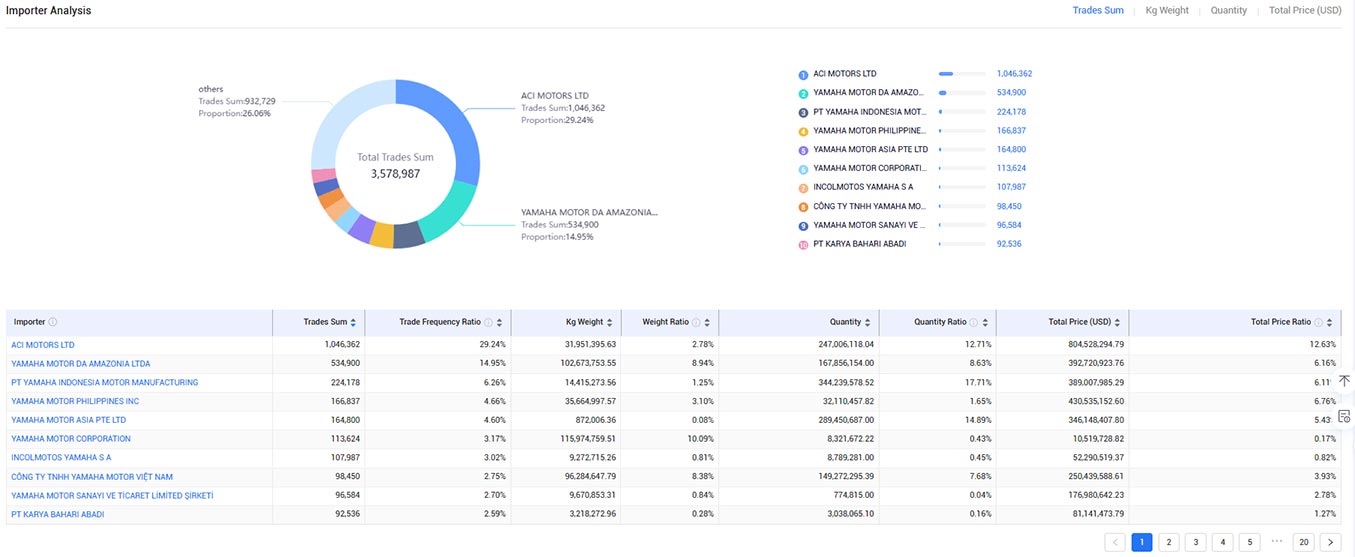Sort table by Trades Sum arrows
The height and width of the screenshot is (557, 1355).
[x=353, y=322]
